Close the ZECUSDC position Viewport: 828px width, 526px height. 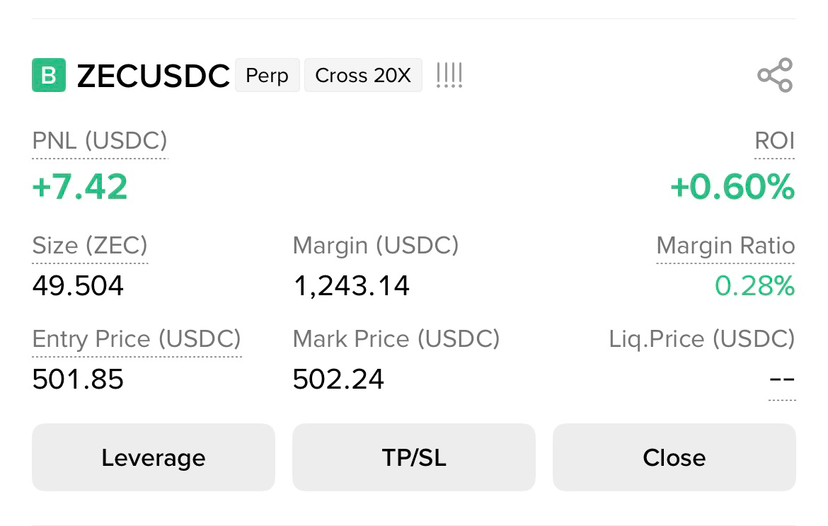(x=674, y=457)
